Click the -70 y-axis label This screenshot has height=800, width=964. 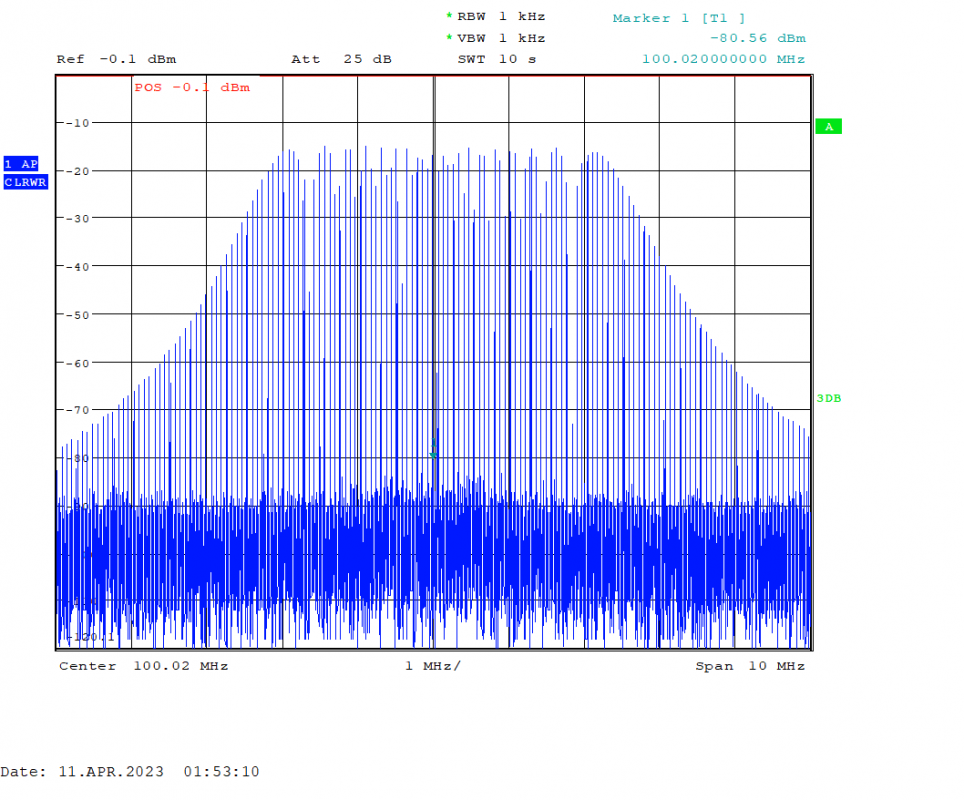(77, 410)
